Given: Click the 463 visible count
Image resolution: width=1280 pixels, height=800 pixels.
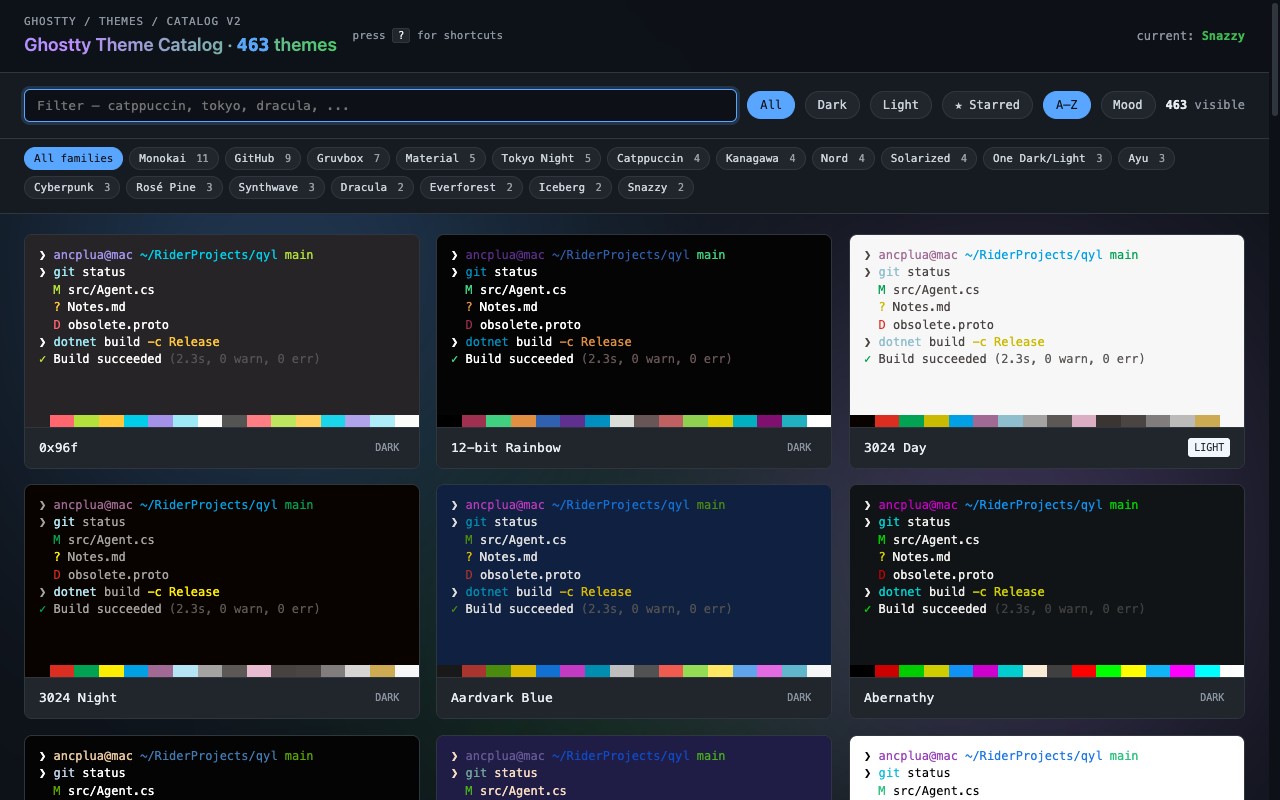Looking at the screenshot, I should tap(1205, 105).
